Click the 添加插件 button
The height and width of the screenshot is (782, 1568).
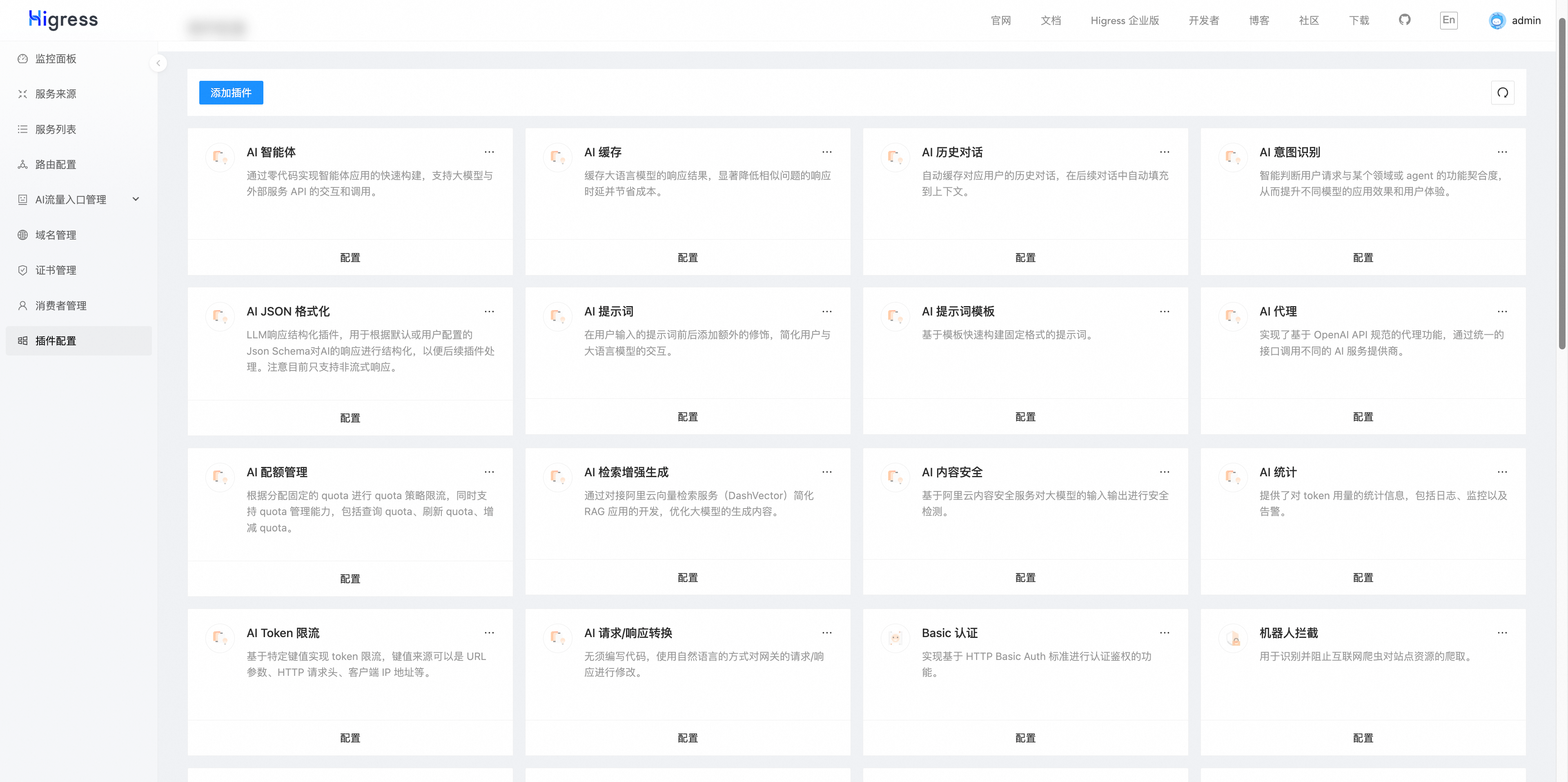tap(231, 93)
